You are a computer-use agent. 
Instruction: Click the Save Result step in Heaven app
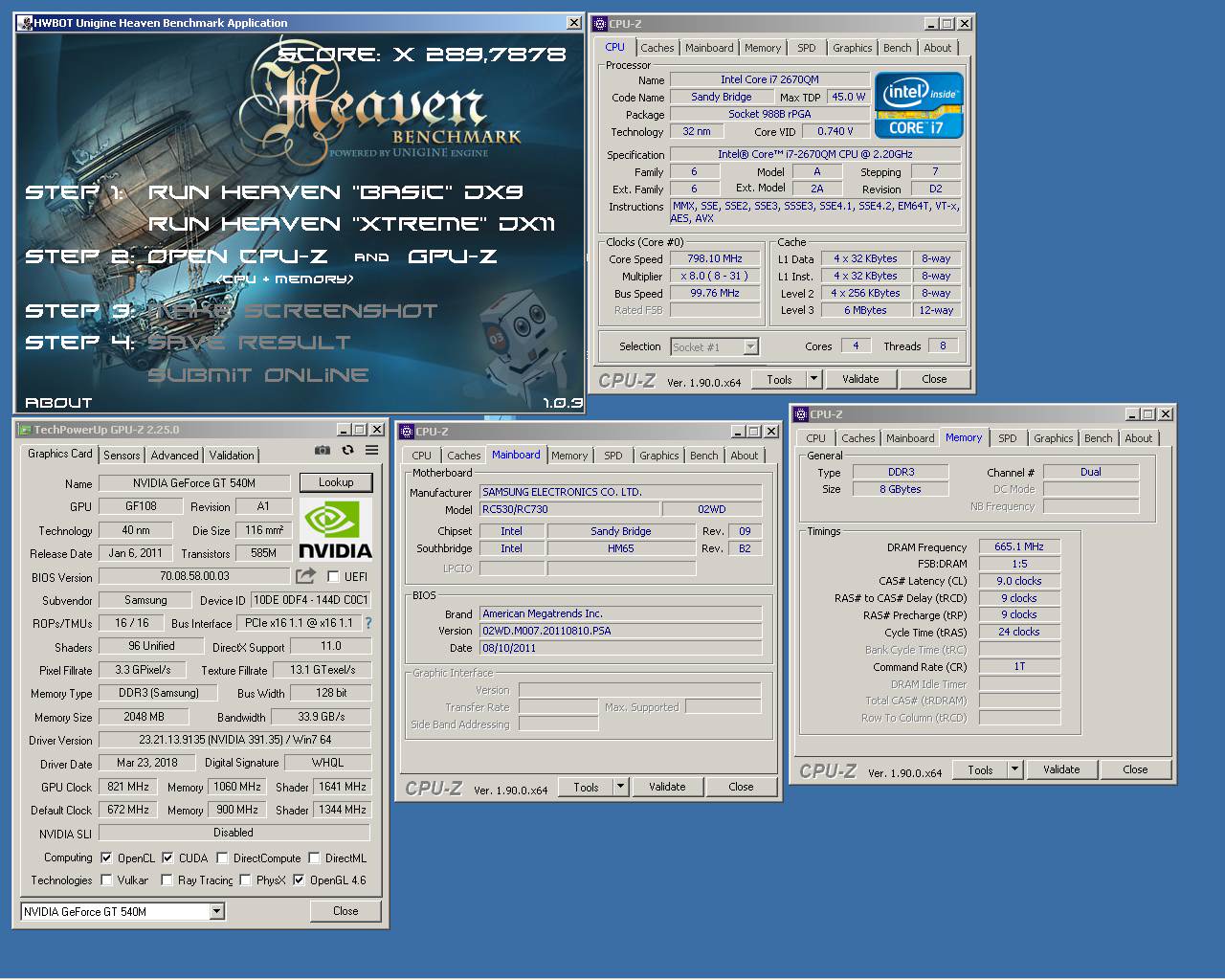249,343
